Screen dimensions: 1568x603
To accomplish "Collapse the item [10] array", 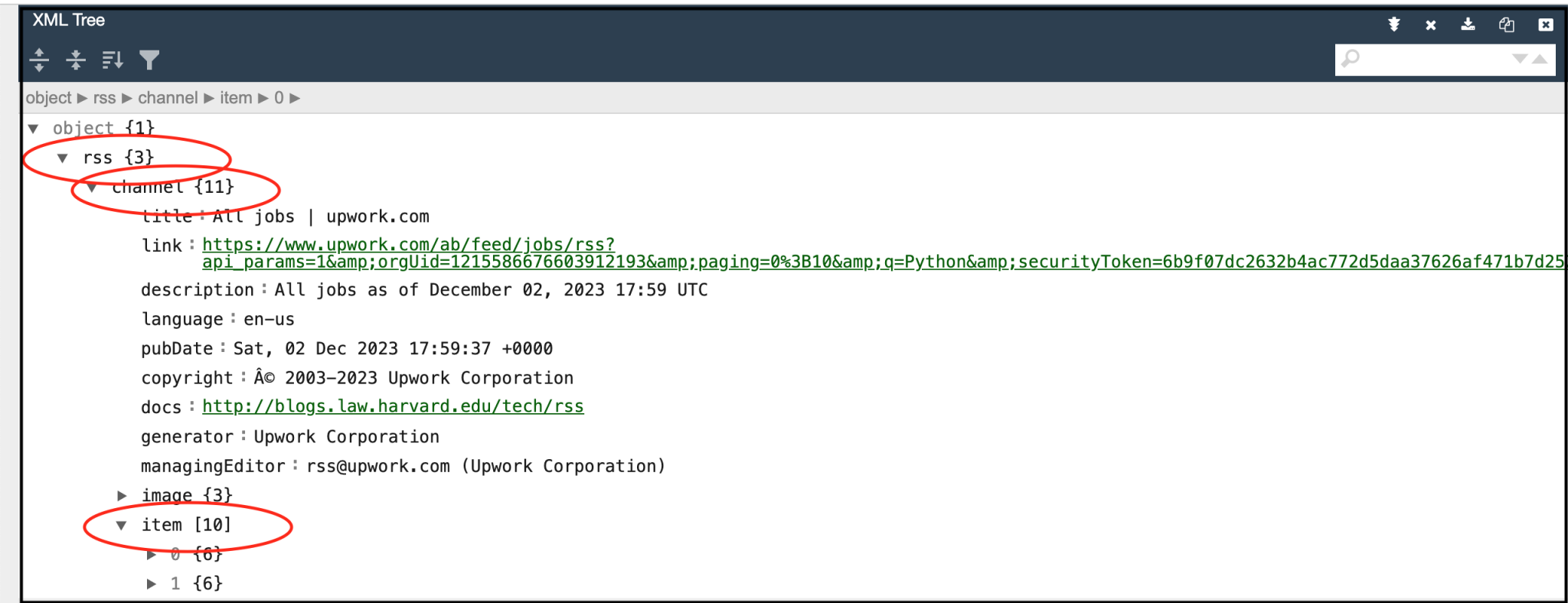I will click(122, 525).
